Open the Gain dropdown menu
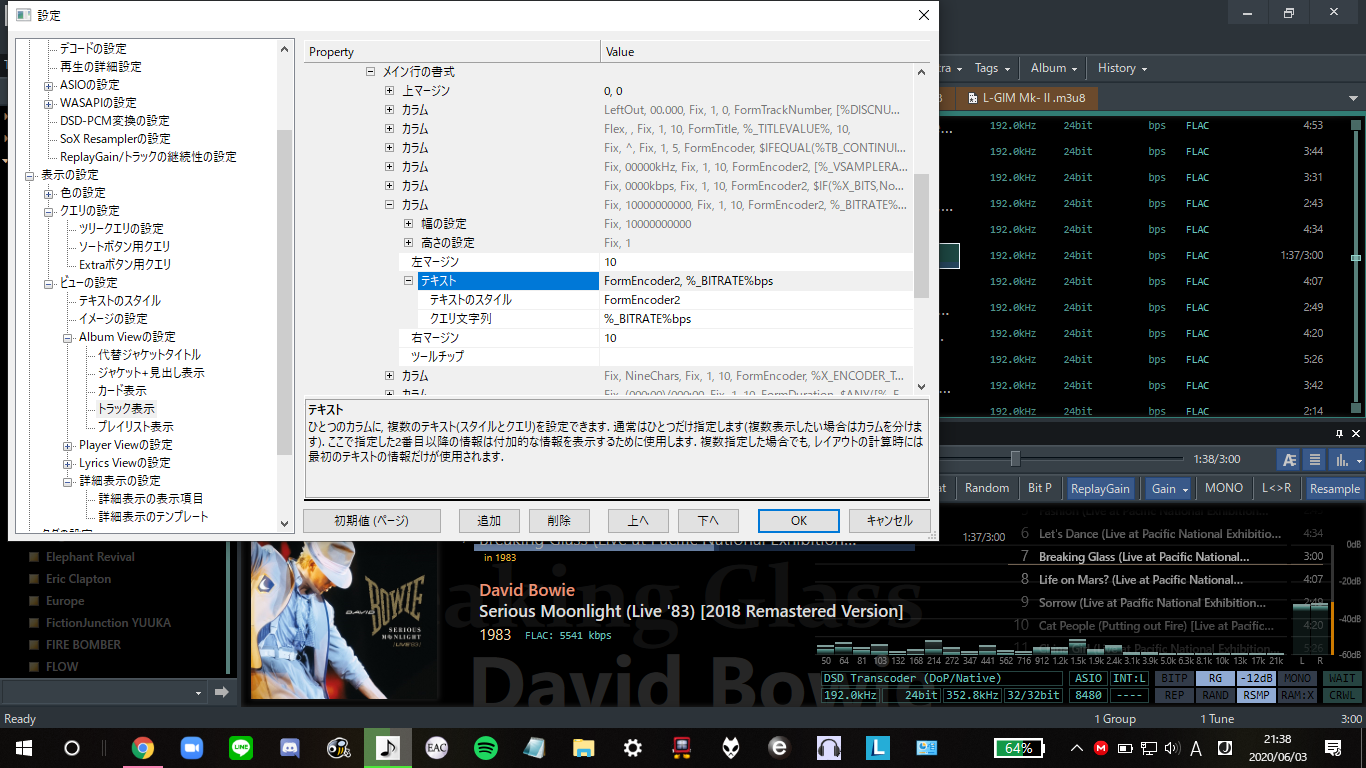The height and width of the screenshot is (768, 1366). [x=1168, y=488]
